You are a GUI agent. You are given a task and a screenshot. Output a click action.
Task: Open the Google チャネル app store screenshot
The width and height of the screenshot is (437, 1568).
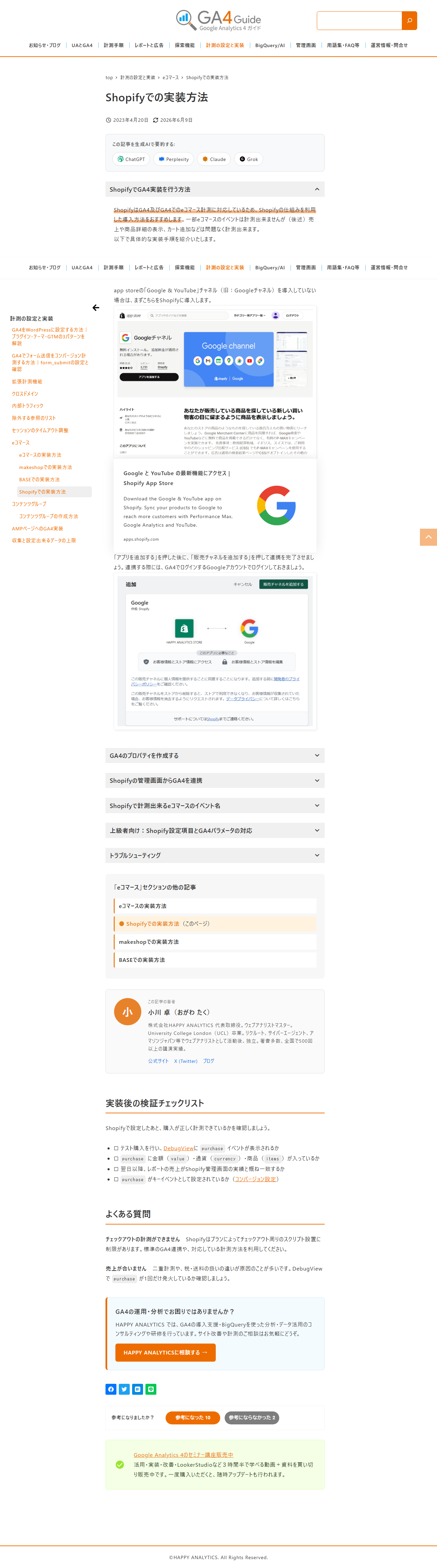pyautogui.click(x=215, y=382)
